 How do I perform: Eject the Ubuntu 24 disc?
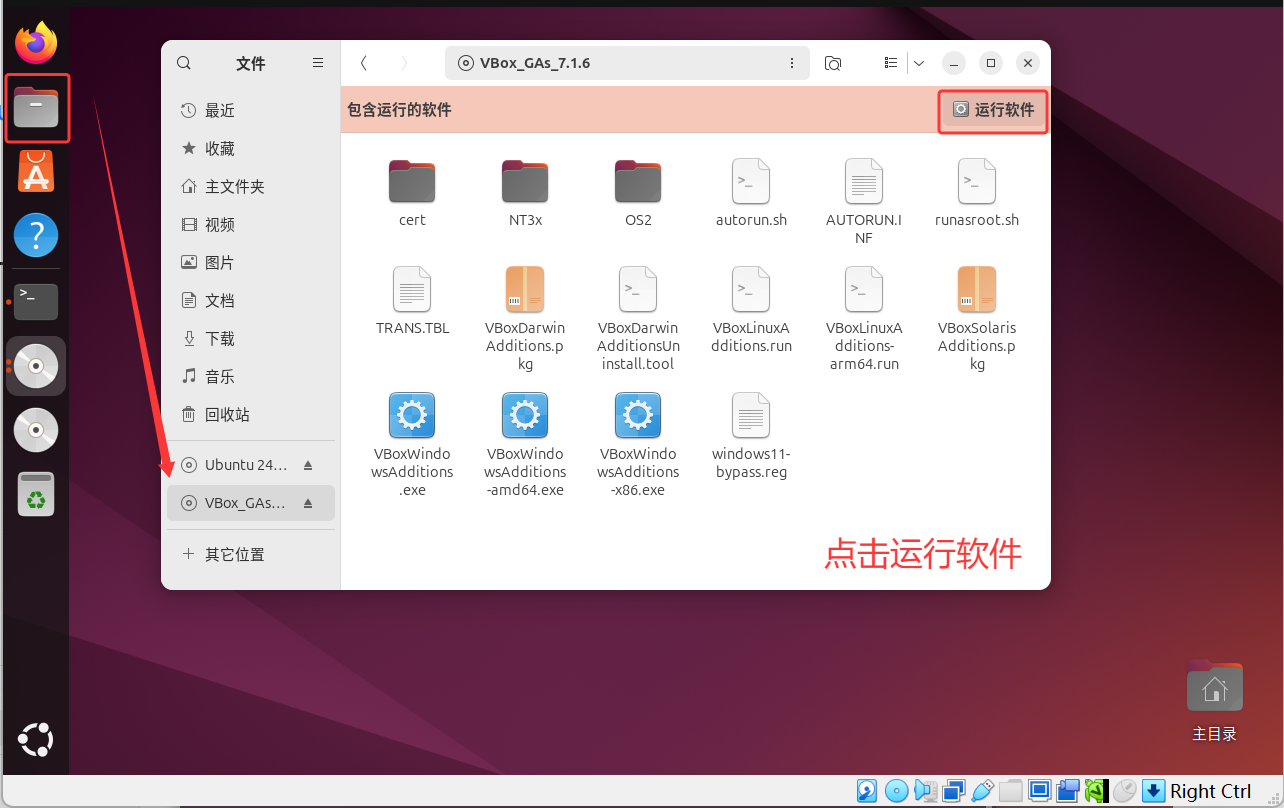point(308,465)
